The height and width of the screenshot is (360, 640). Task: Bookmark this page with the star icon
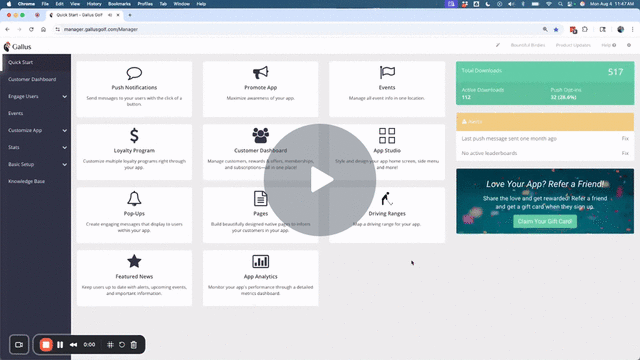coord(556,29)
